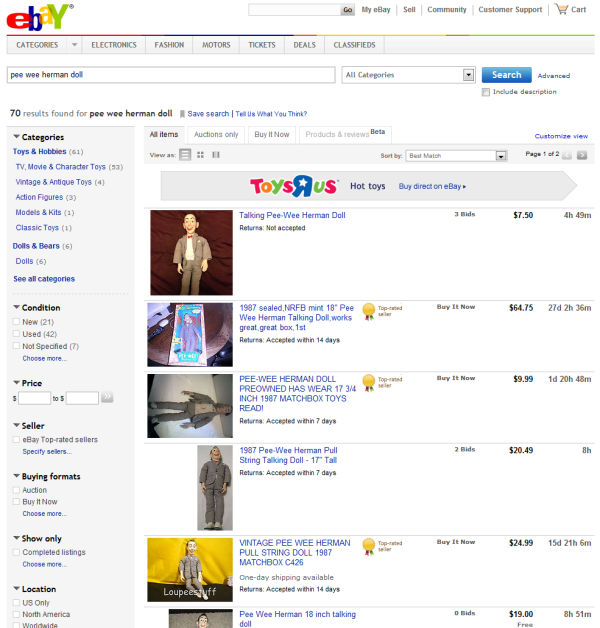The height and width of the screenshot is (628, 600).
Task: Switch to list view icon
Action: pos(185,155)
